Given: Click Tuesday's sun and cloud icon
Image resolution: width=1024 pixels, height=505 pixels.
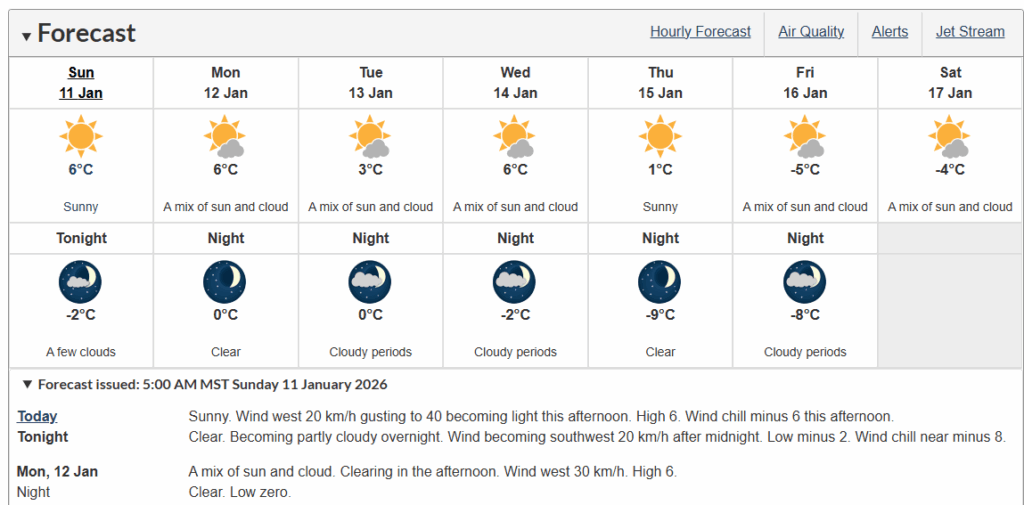Looking at the screenshot, I should click(x=370, y=136).
